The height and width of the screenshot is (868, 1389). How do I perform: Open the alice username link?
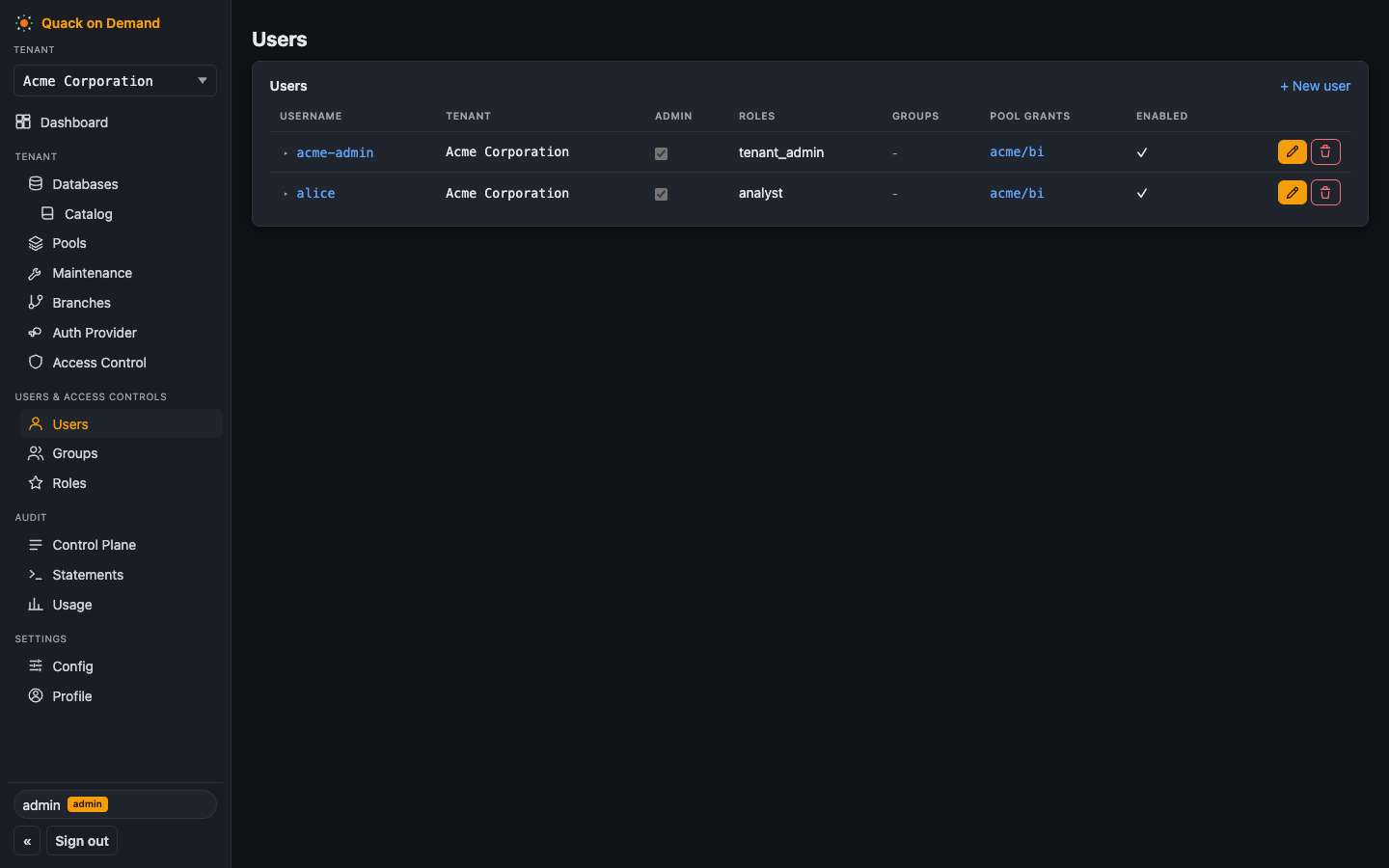point(315,193)
